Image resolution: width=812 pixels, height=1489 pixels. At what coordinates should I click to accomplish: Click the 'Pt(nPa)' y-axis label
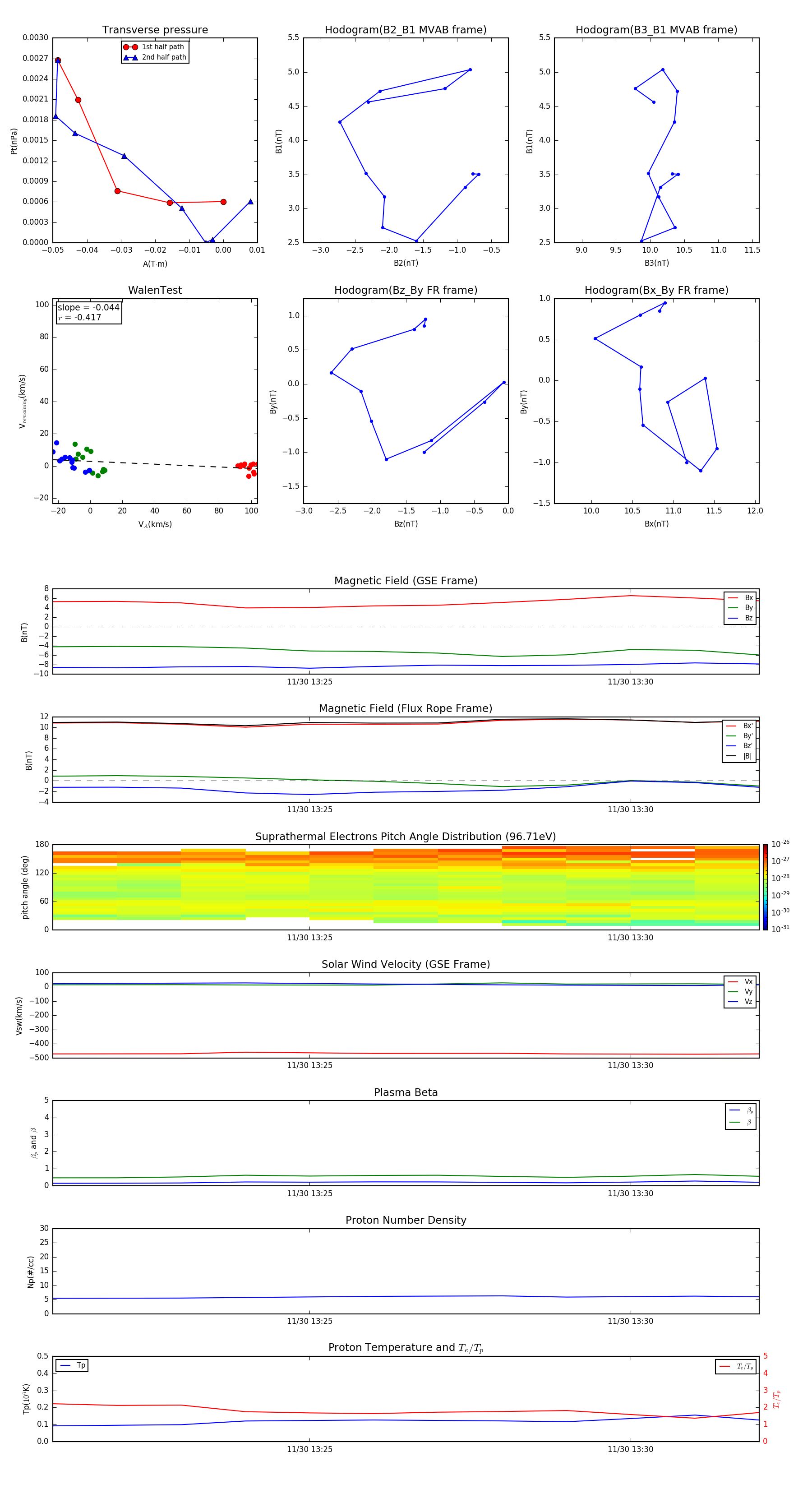[x=14, y=140]
